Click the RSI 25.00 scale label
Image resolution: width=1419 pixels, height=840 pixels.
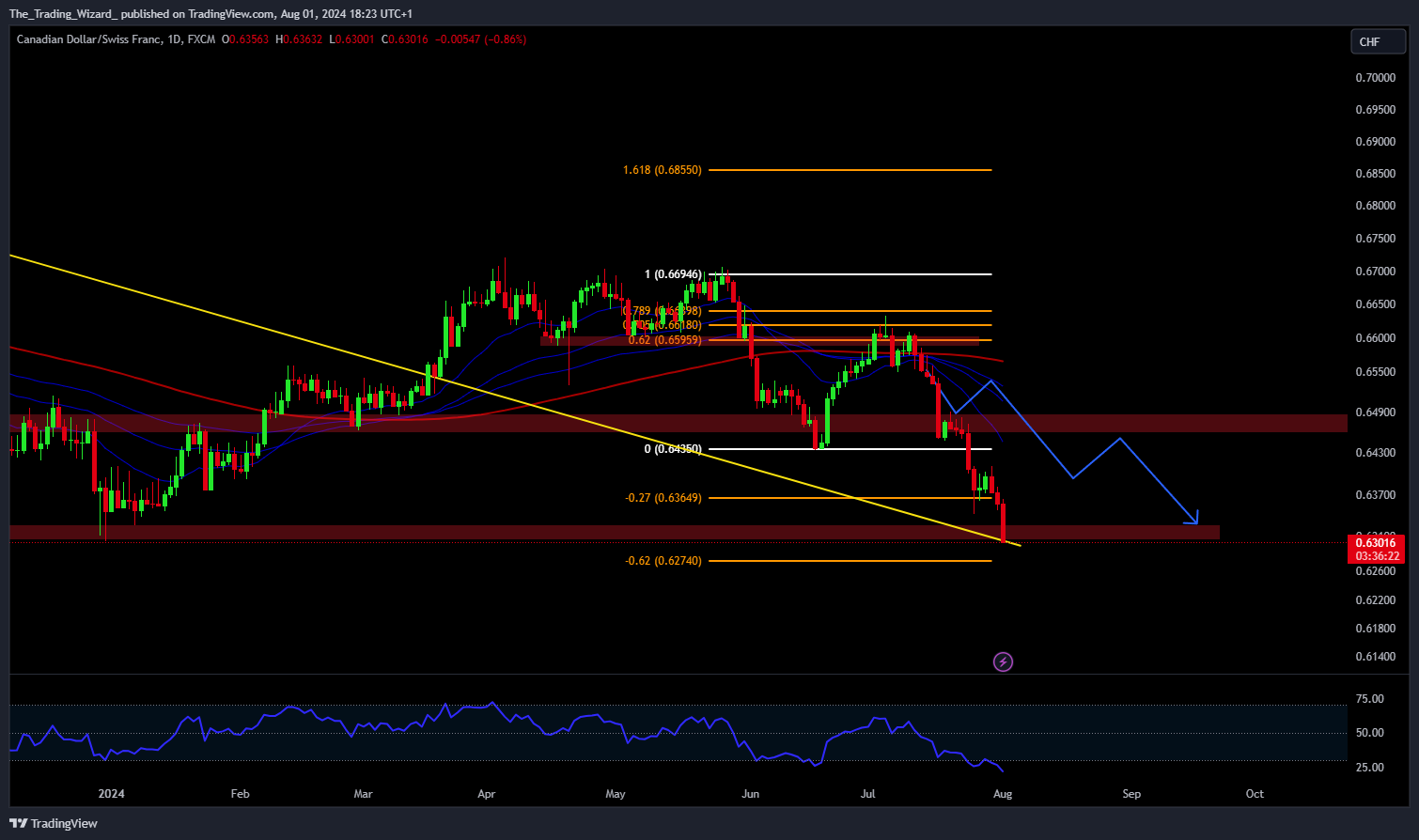pyautogui.click(x=1370, y=768)
